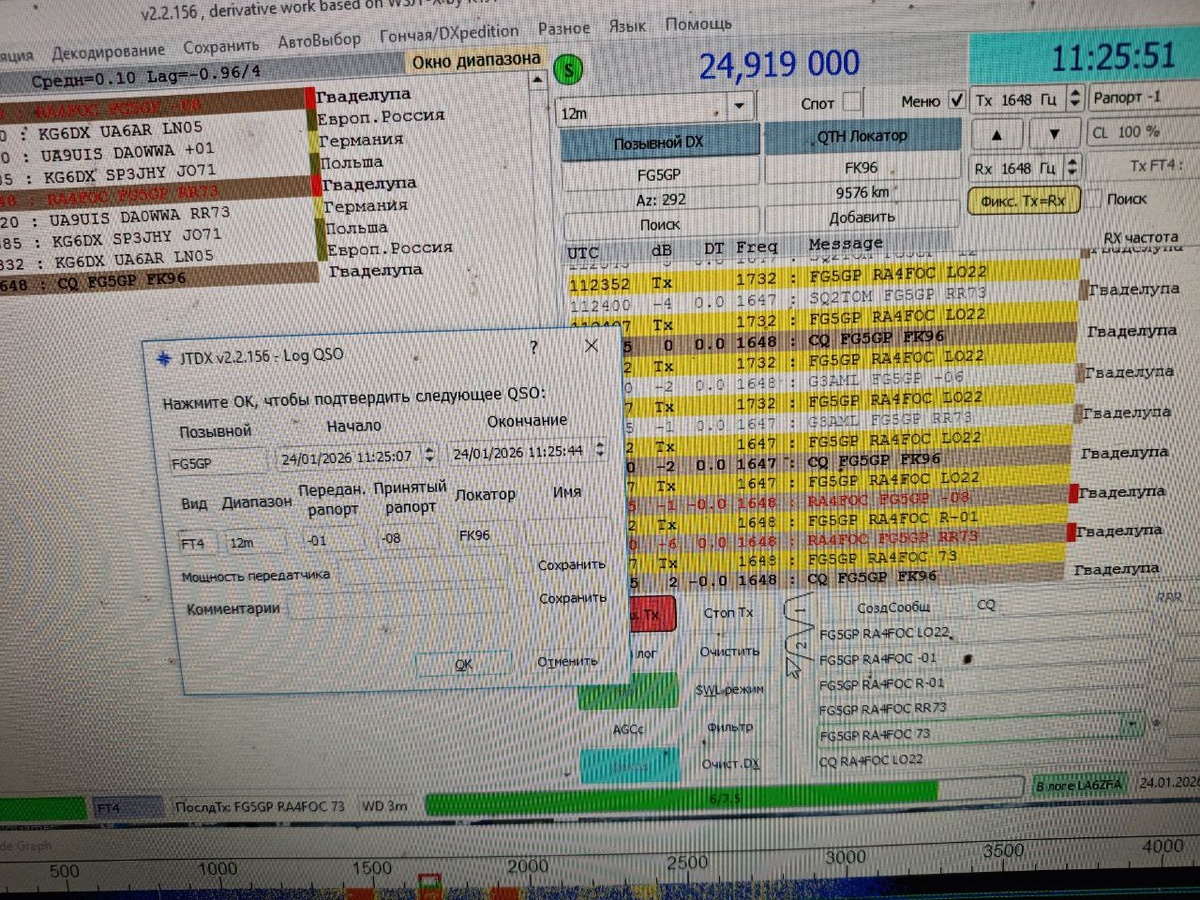Screen dimensions: 1200x900
Task: Click the Позывной field in Log QSO dialog
Action: point(216,464)
